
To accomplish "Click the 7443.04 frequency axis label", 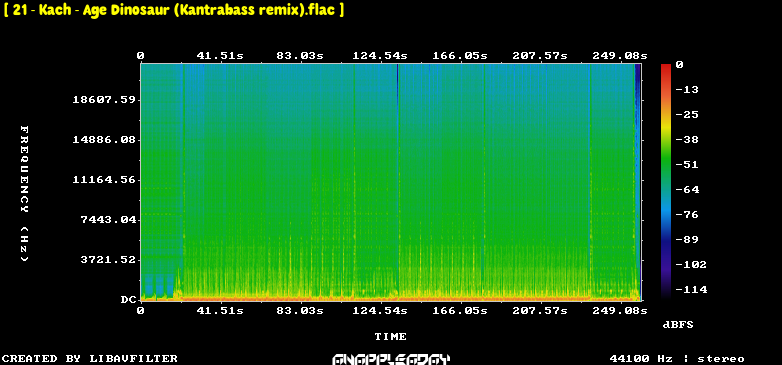I will (108, 219).
